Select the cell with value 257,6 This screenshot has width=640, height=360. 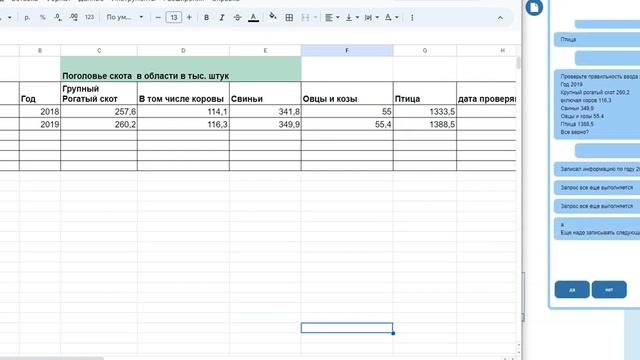click(x=99, y=111)
